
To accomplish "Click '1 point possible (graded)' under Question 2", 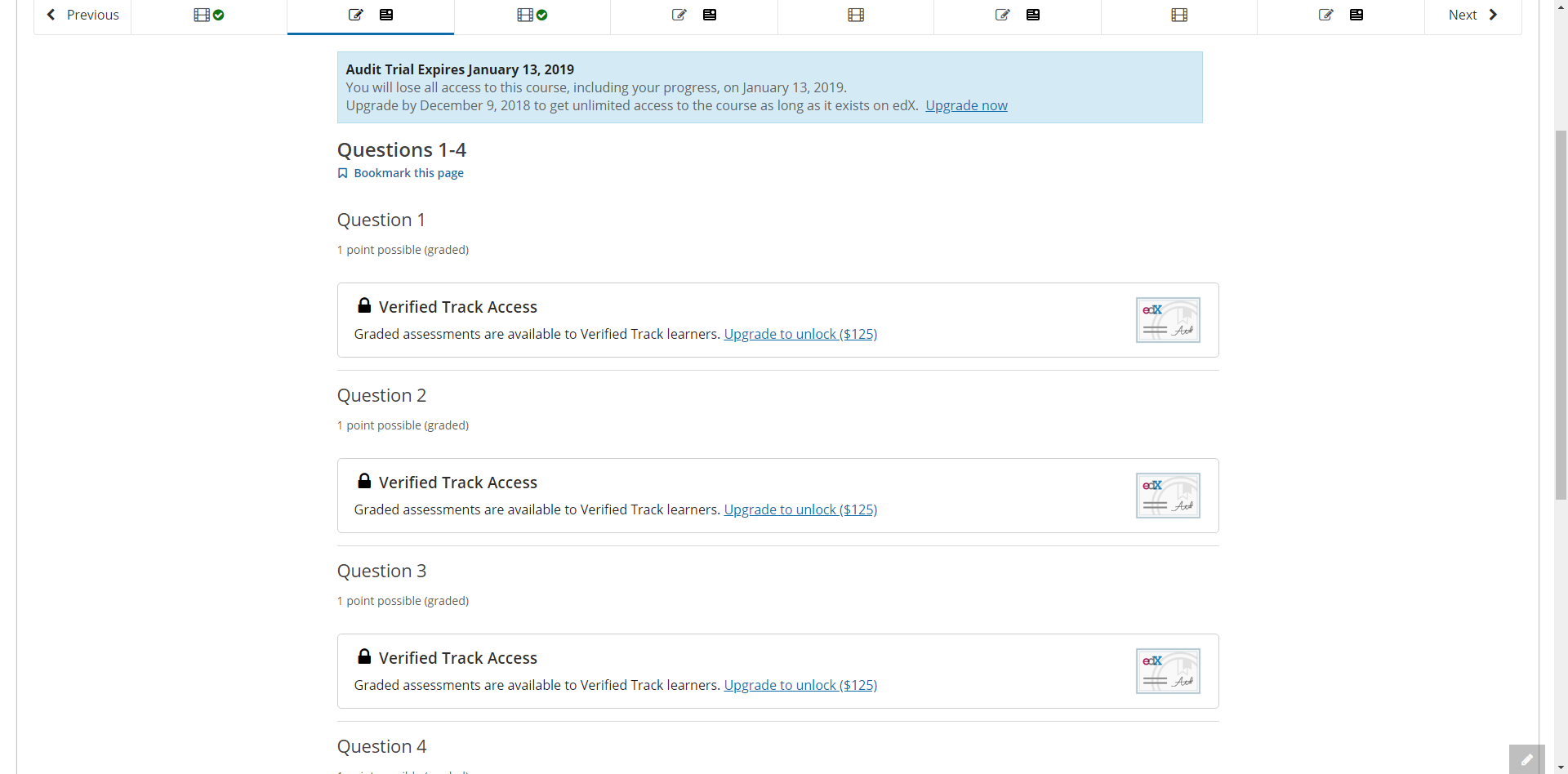I will click(403, 425).
